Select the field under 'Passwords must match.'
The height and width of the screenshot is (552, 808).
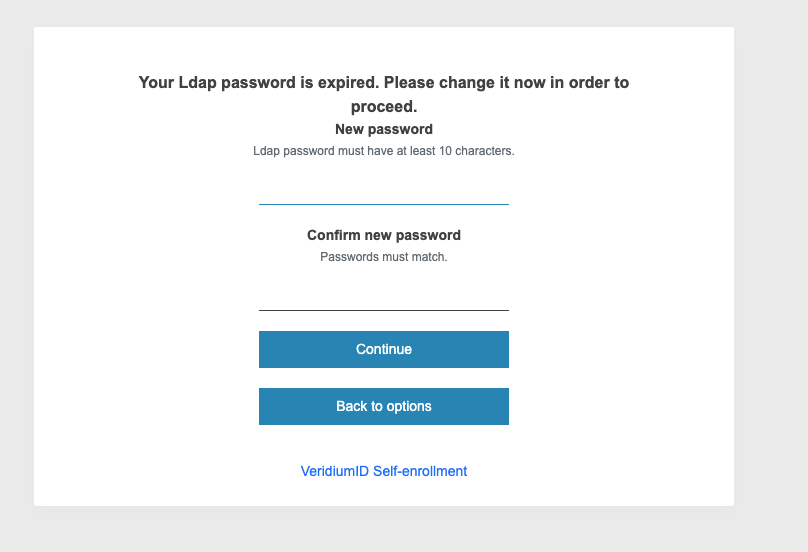pyautogui.click(x=383, y=296)
